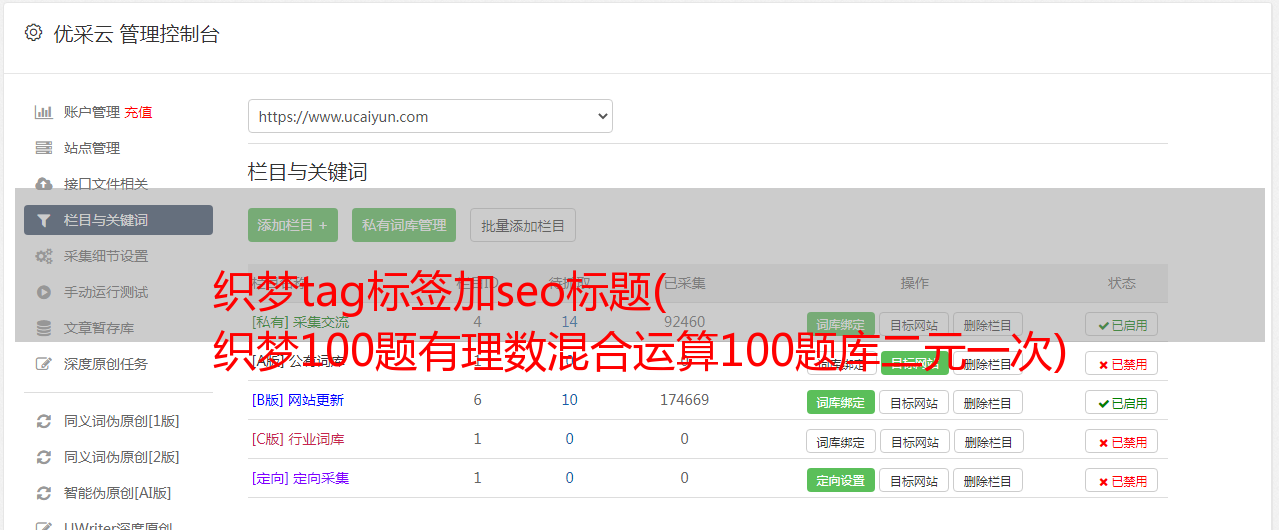Click 词库绑定 in the 采集交流 row

click(841, 324)
